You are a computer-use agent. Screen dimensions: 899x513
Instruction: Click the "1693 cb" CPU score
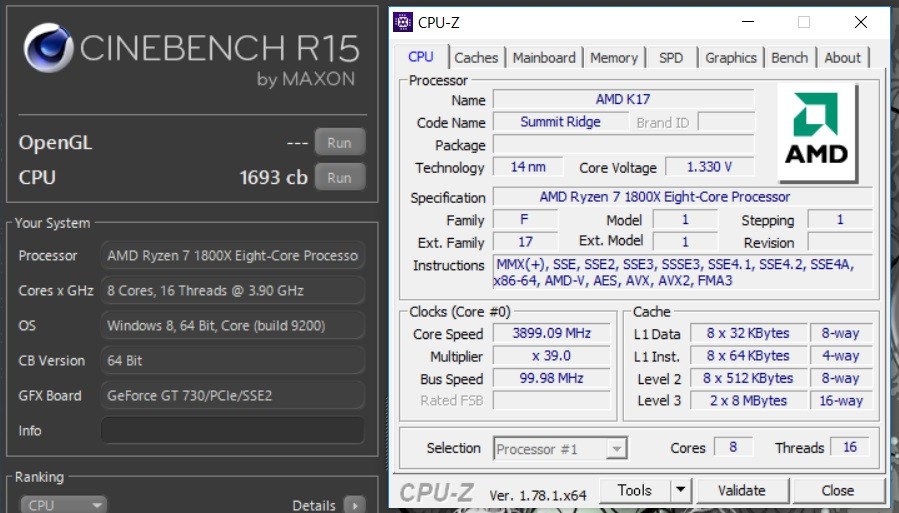[273, 178]
